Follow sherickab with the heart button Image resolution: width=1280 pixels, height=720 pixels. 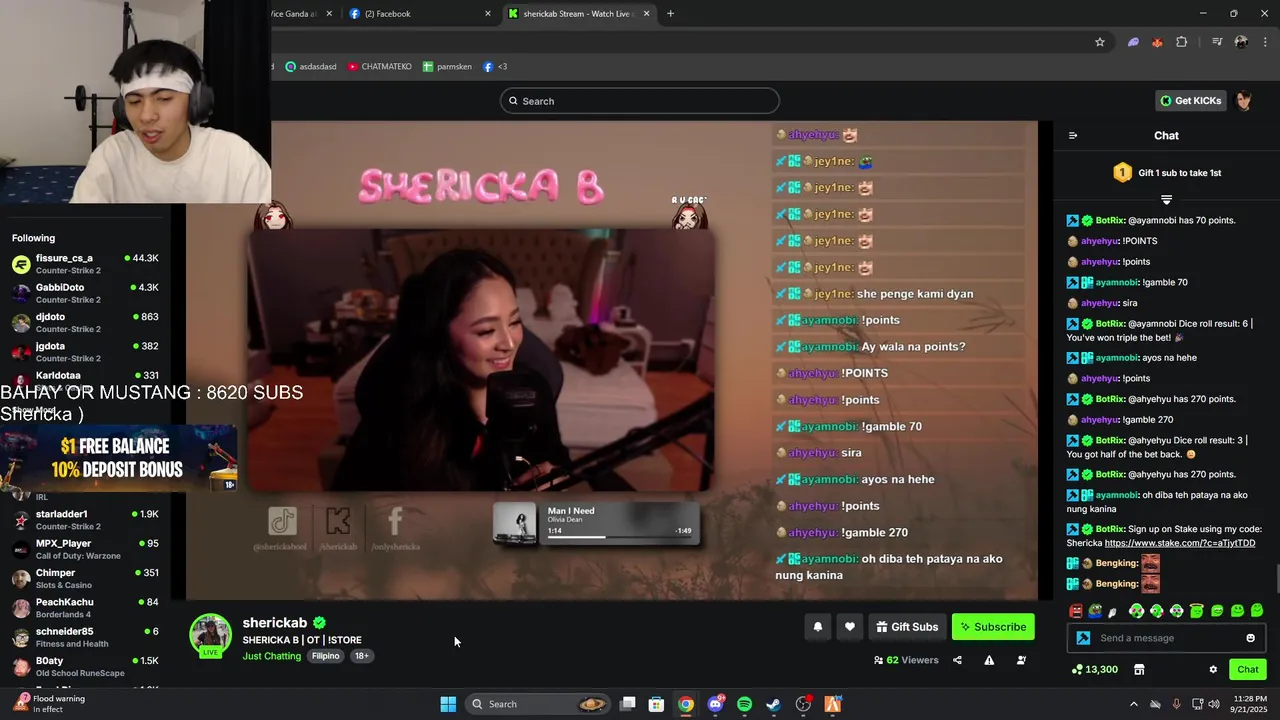[849, 627]
